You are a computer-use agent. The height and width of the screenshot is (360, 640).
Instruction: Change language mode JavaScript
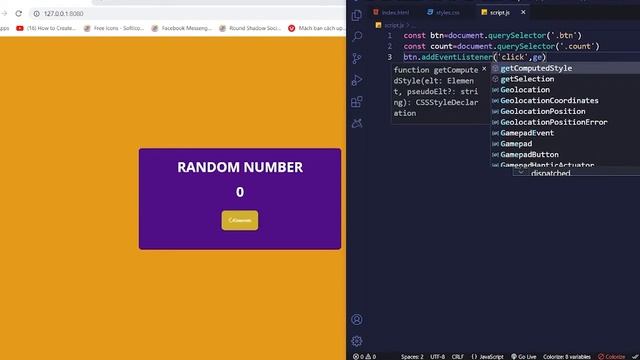coord(487,356)
